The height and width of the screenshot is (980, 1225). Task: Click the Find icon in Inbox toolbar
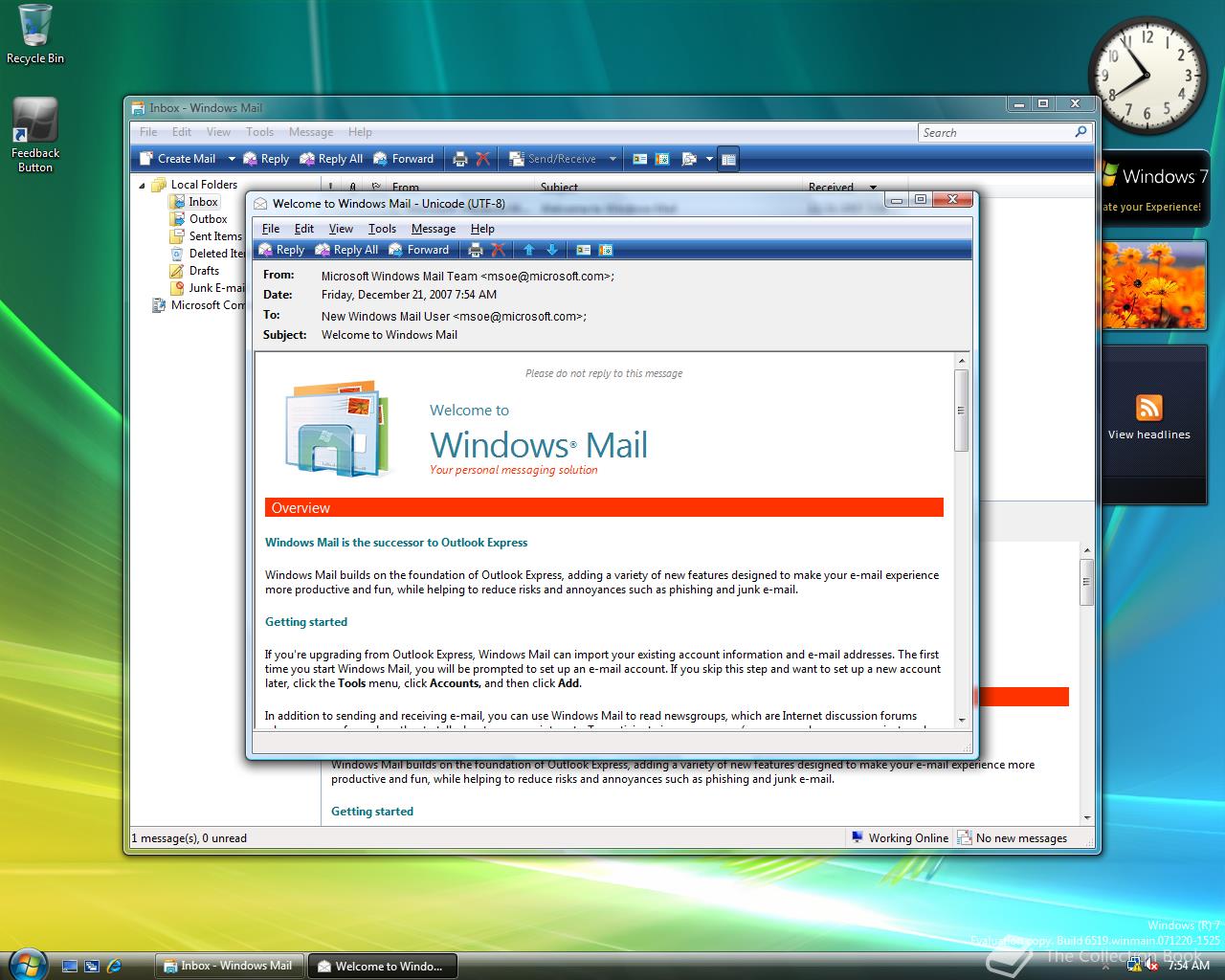[x=688, y=159]
